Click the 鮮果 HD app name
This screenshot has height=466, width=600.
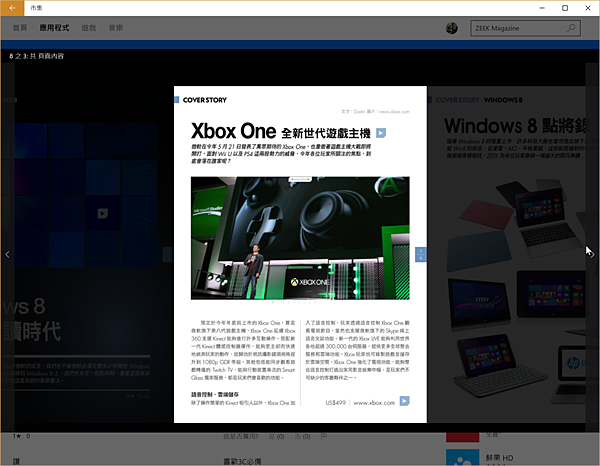coord(499,458)
